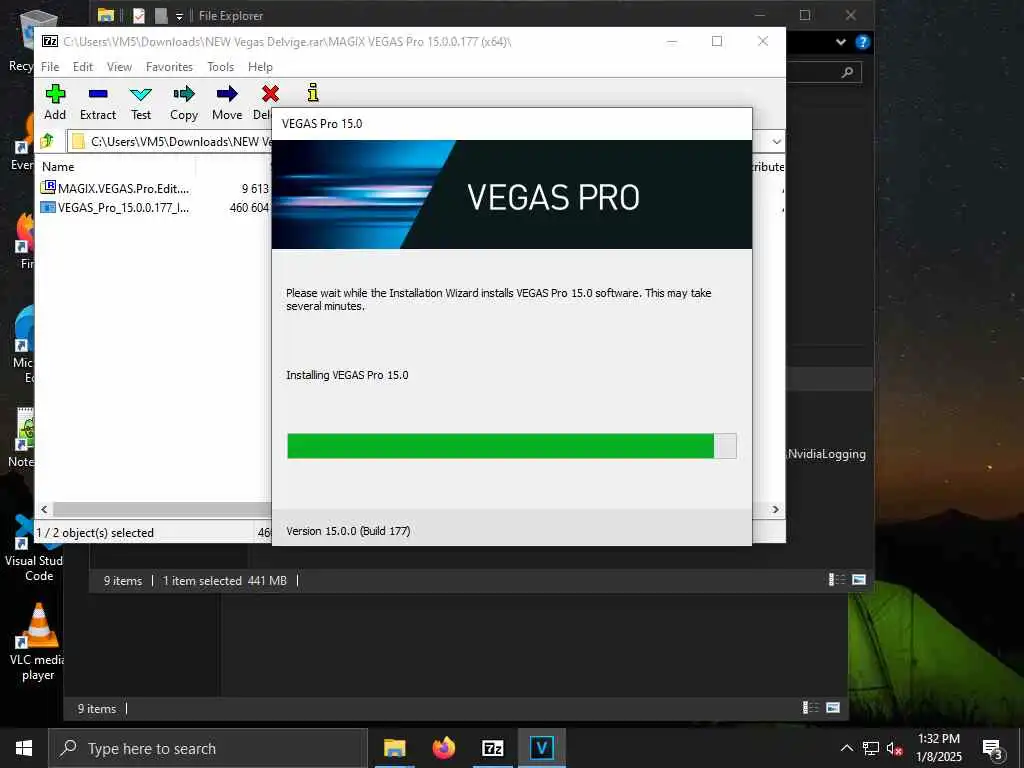Click the 7-Zip horizontal scrollbar track
1024x768 pixels.
(x=161, y=509)
